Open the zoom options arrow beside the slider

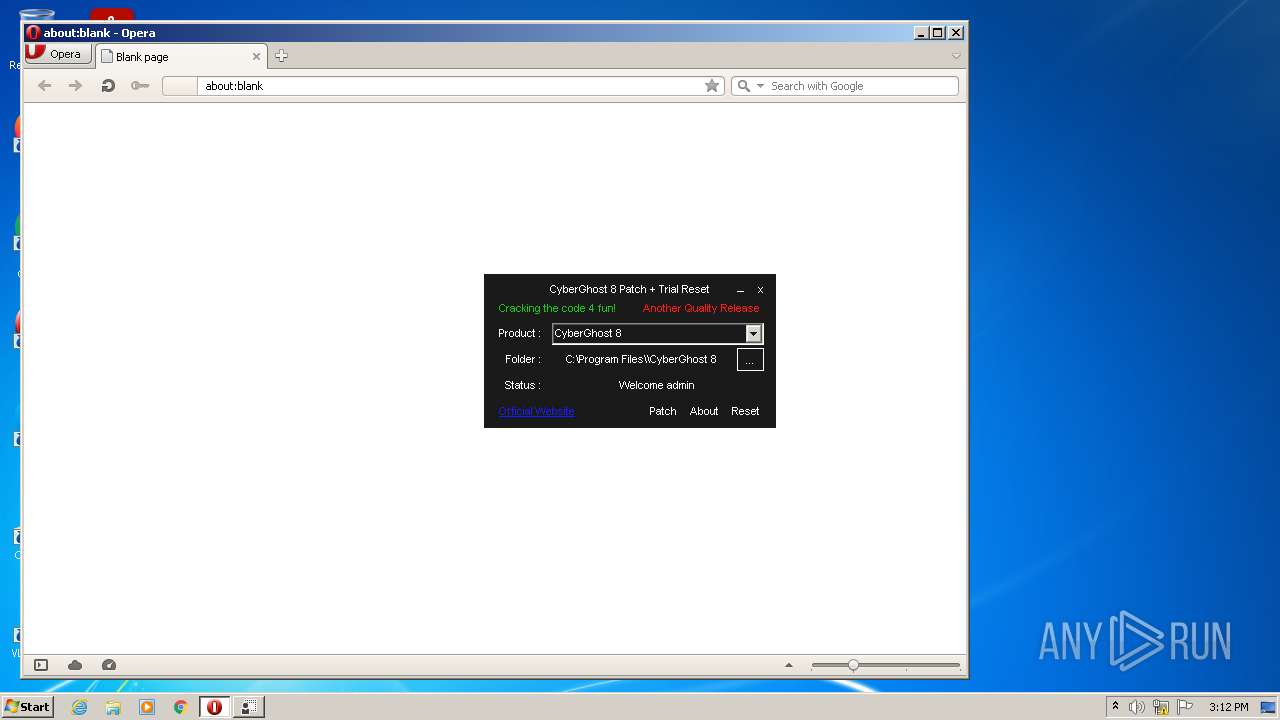point(789,665)
